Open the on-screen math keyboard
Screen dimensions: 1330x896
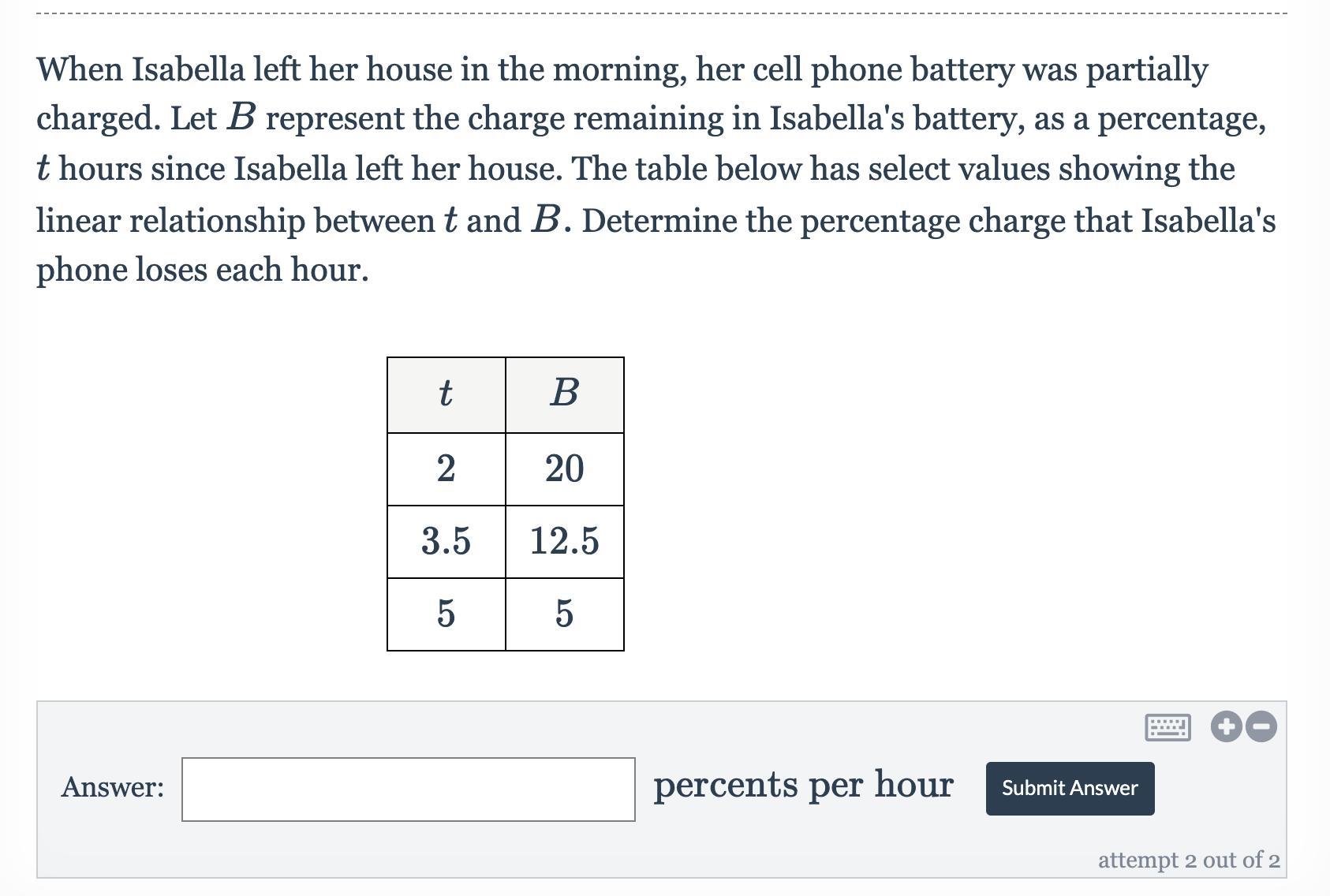point(1167,726)
